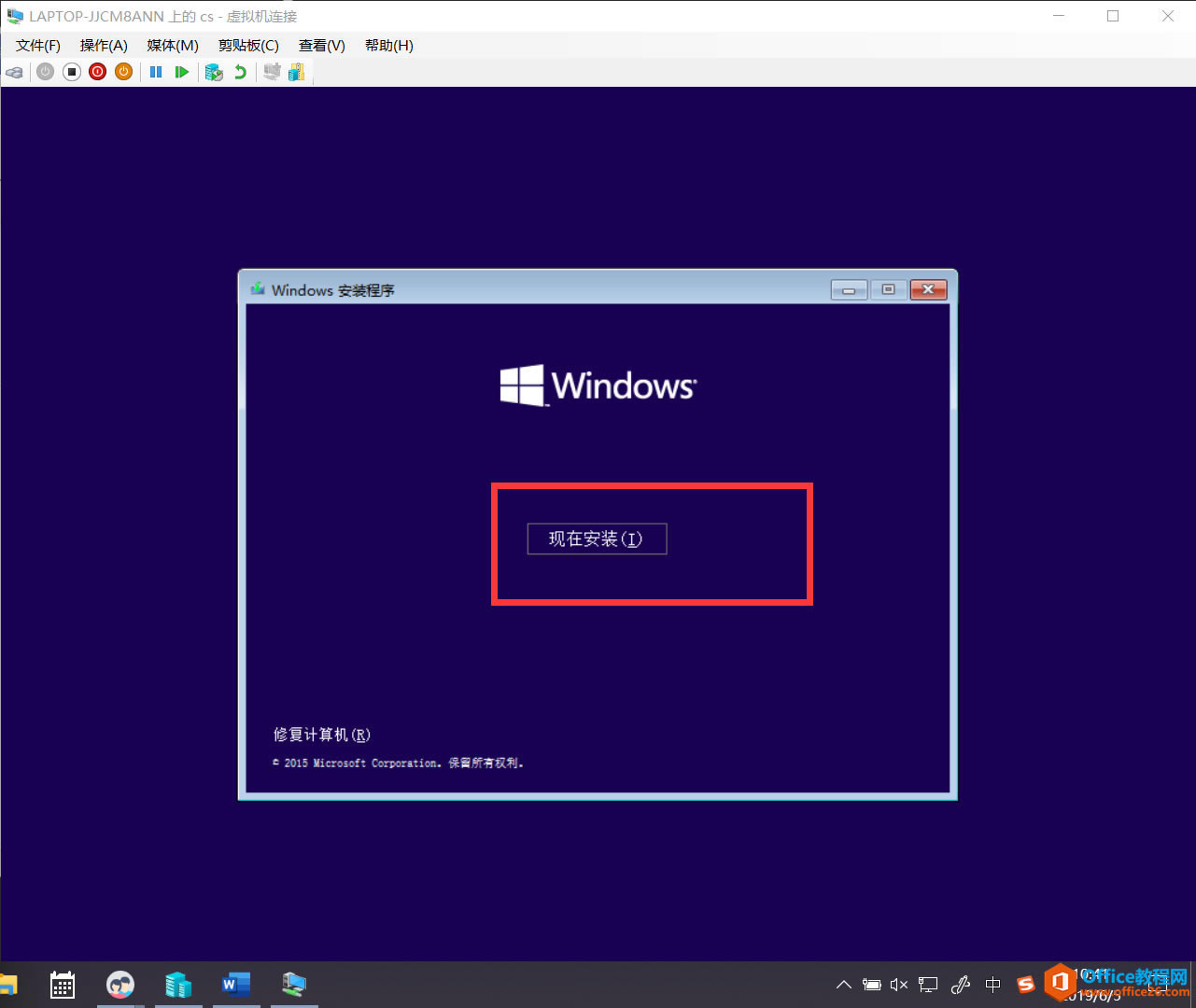Open the 帮助(H) menu

point(388,46)
